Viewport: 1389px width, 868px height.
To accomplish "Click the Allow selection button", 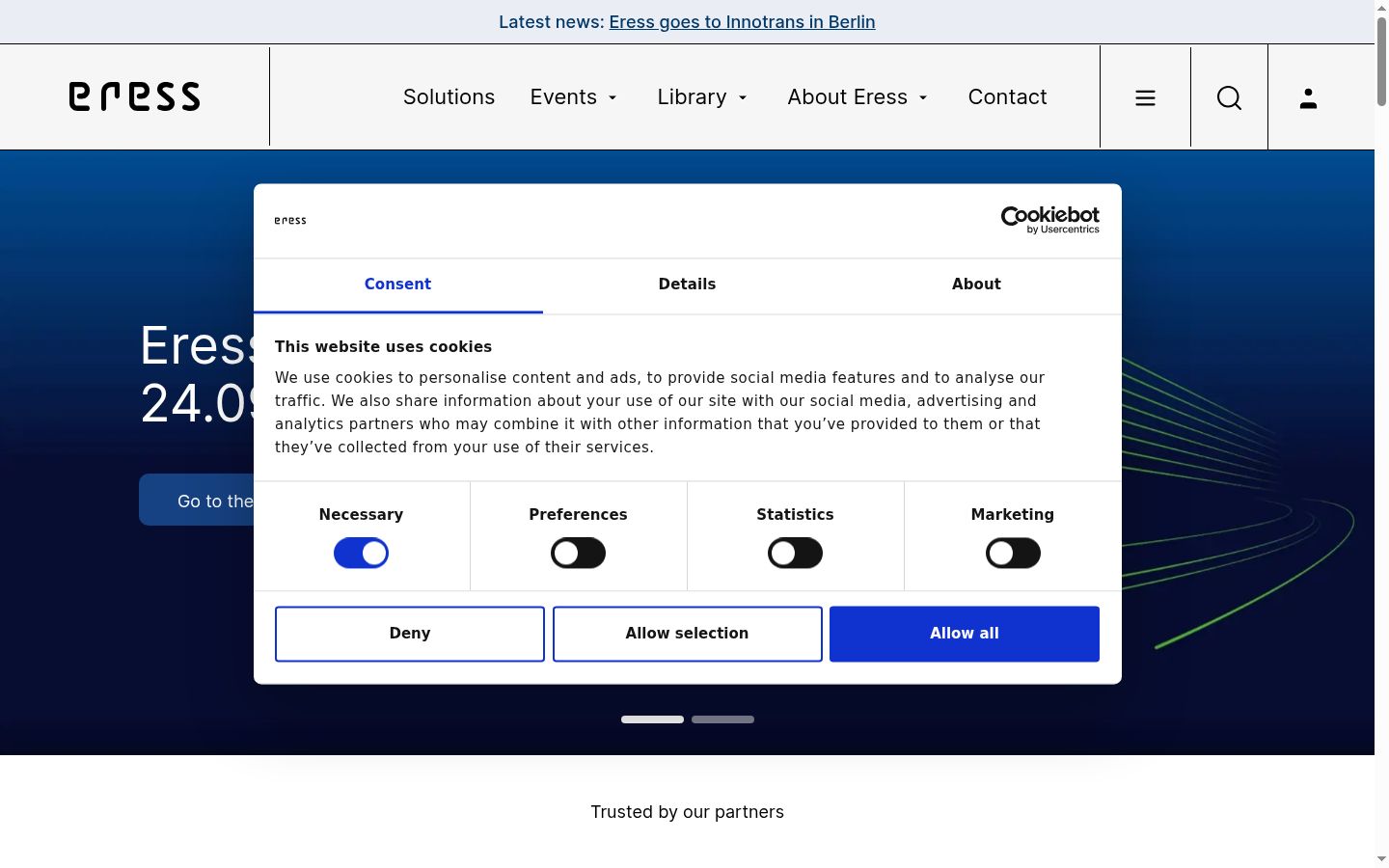I will [x=687, y=634].
